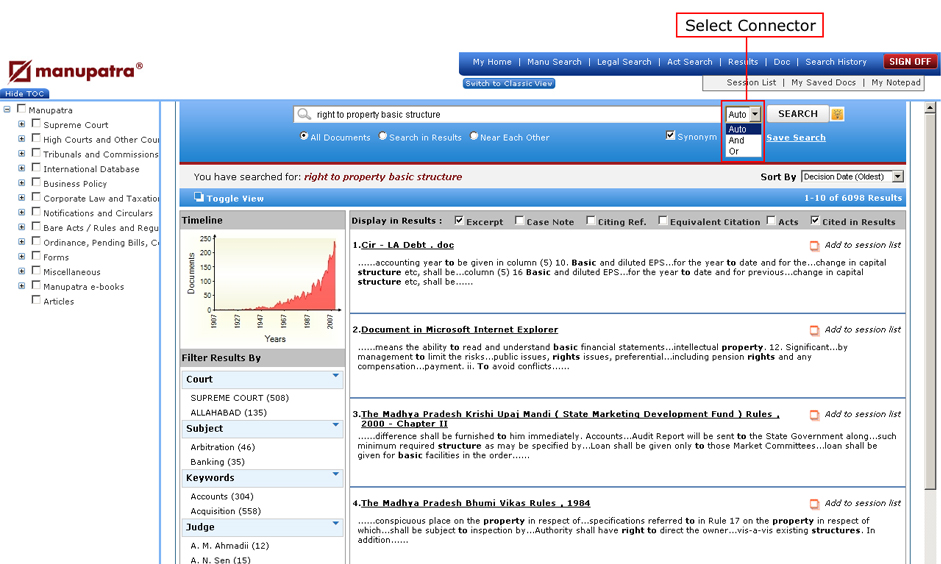Click the Save Search link
Viewport: 941px width, 564px height.
pos(796,137)
